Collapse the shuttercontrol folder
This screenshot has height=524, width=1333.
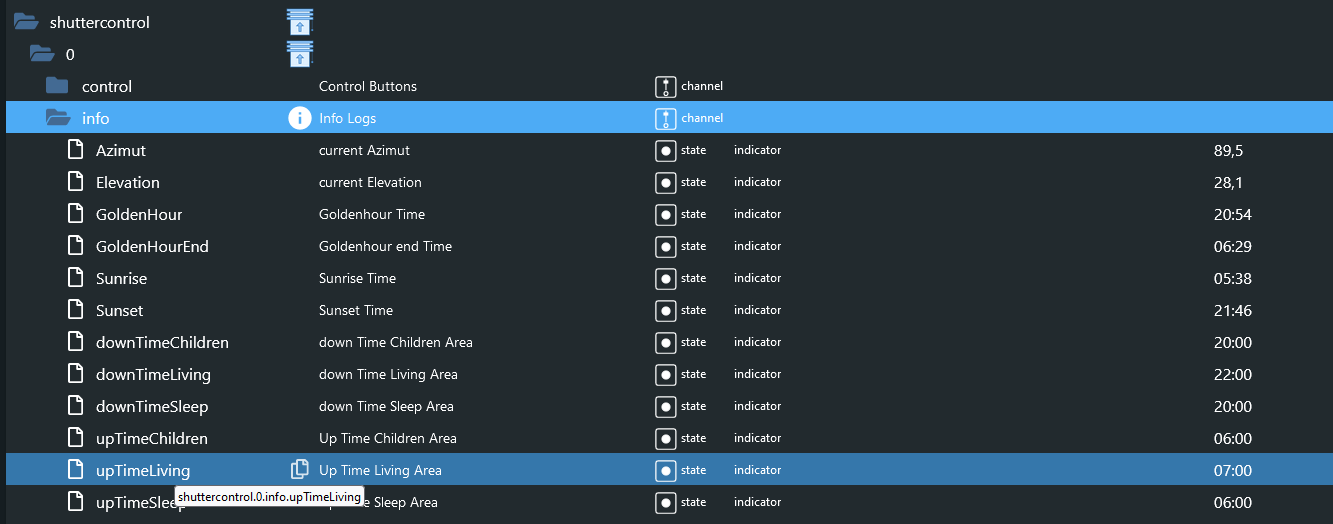click(x=25, y=22)
